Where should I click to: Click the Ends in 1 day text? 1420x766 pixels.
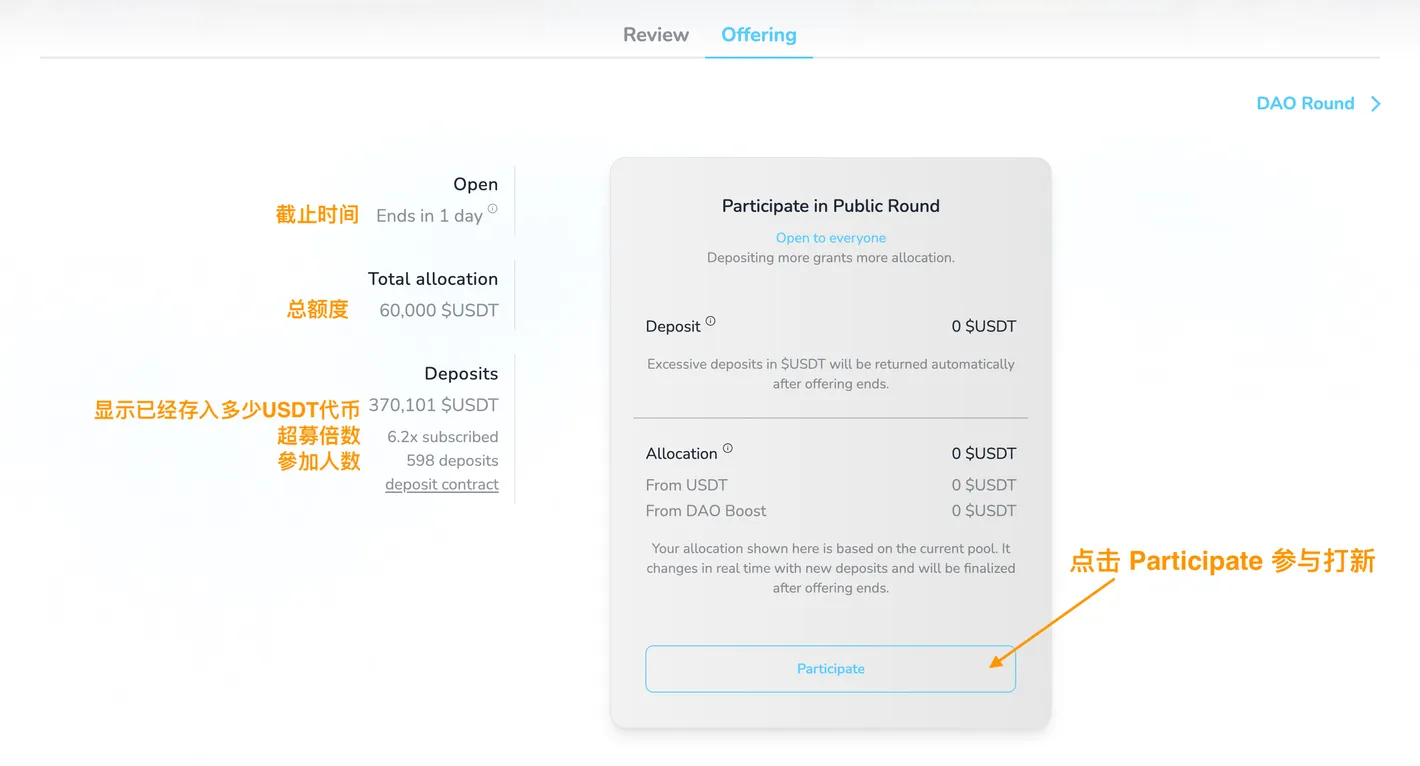coord(429,216)
